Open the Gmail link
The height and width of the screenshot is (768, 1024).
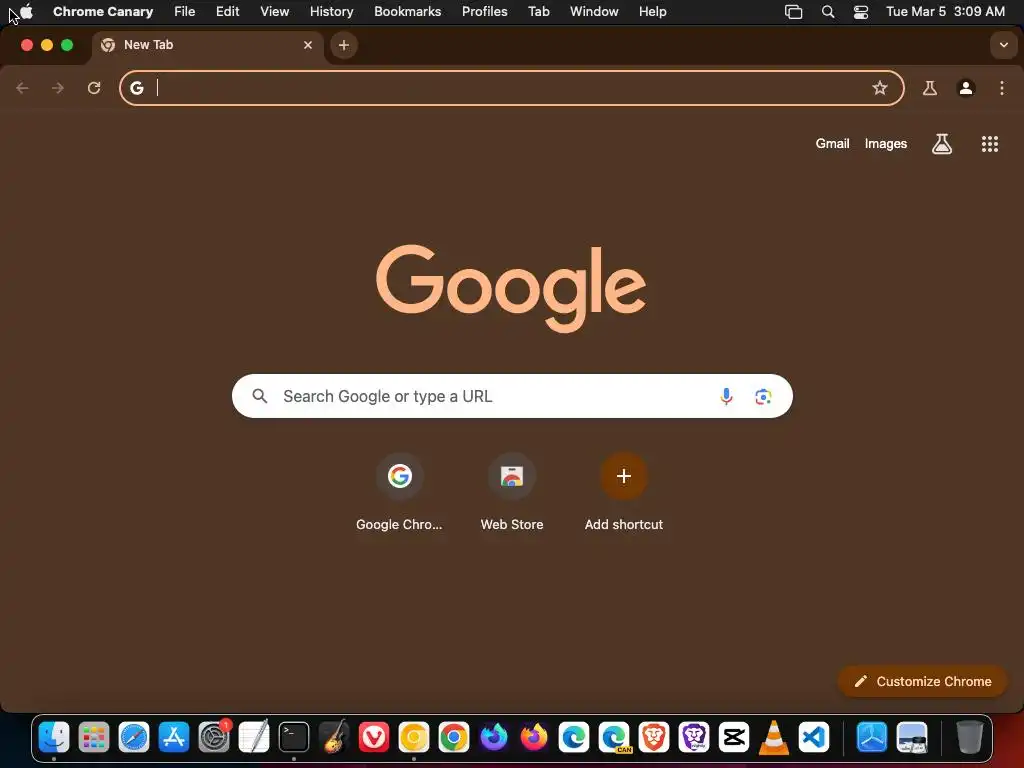(x=832, y=144)
